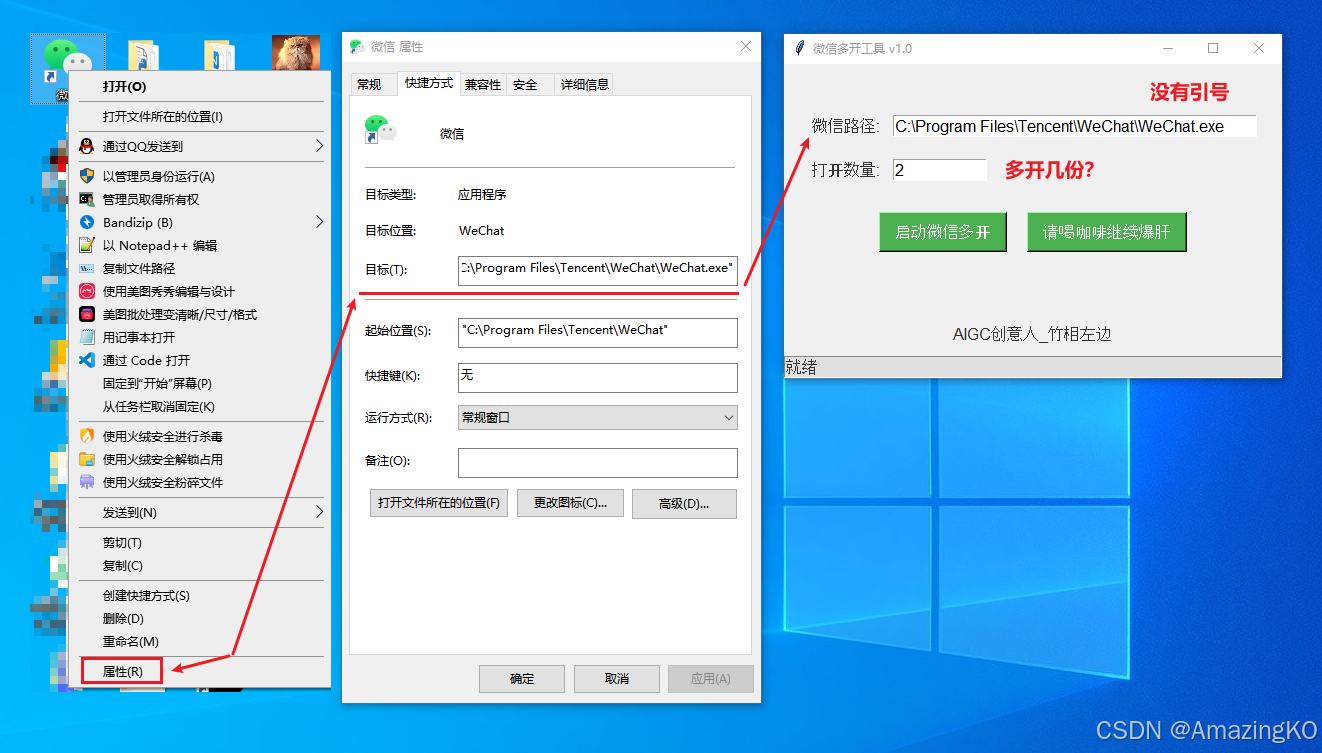Click the WeChat target location value

coord(482,230)
